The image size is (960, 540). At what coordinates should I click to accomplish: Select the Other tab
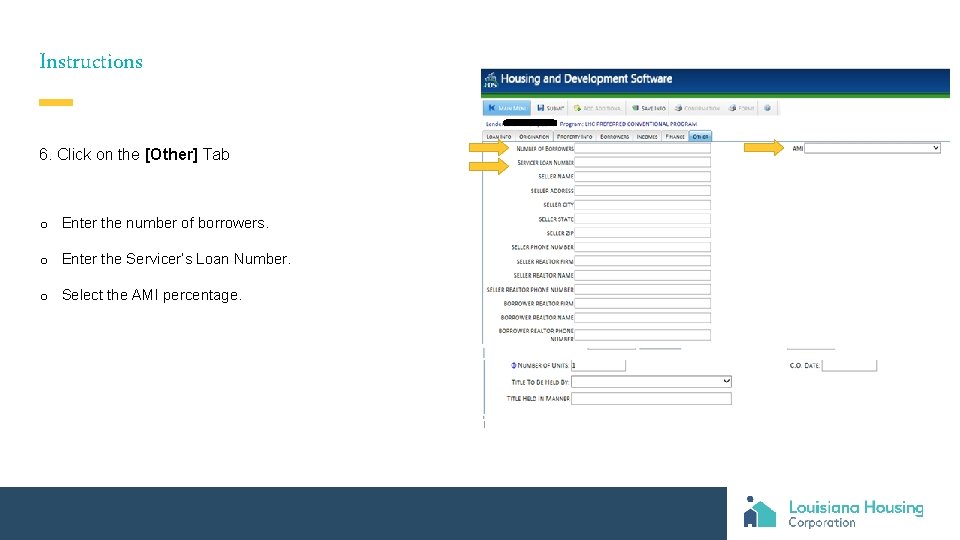pos(700,137)
